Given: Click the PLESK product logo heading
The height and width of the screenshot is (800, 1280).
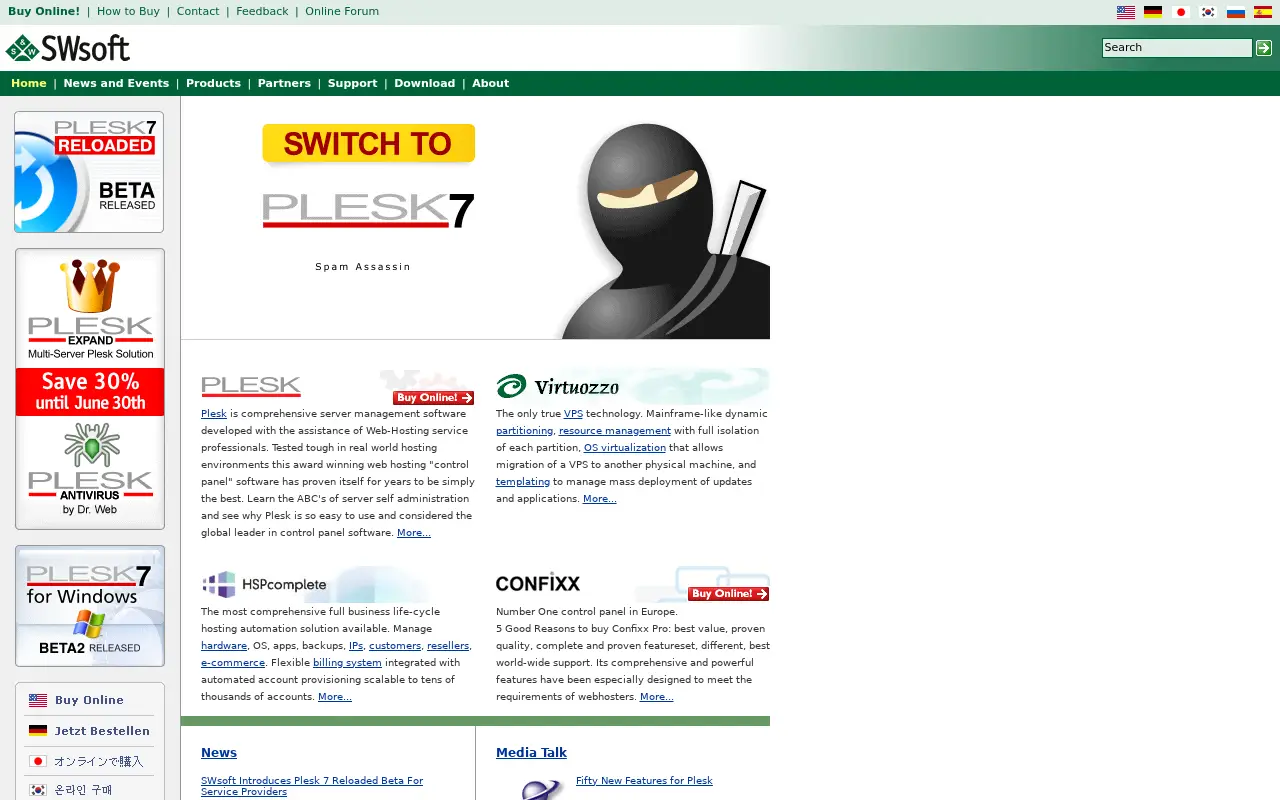Looking at the screenshot, I should 251,386.
